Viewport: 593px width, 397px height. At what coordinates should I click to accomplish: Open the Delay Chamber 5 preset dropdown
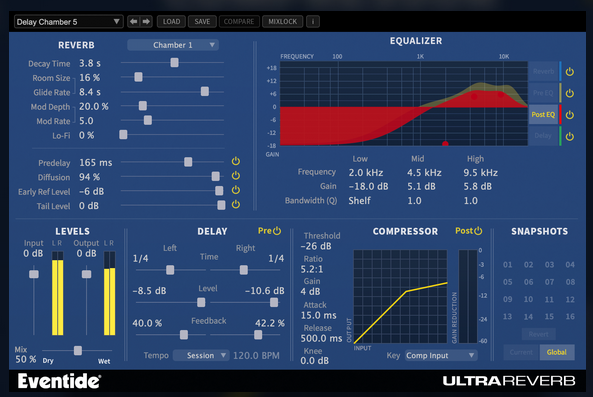coord(68,22)
